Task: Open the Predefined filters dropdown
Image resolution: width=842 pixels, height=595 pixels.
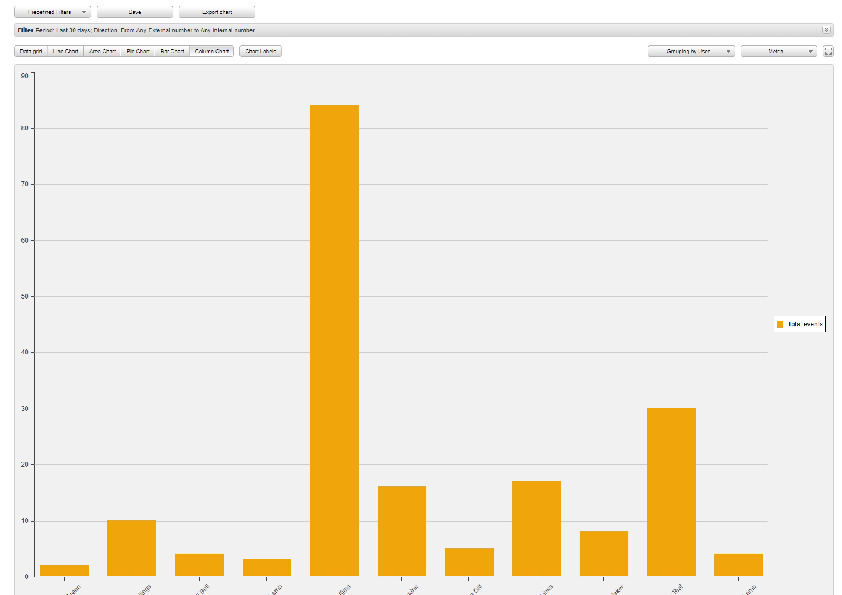Action: [x=52, y=12]
